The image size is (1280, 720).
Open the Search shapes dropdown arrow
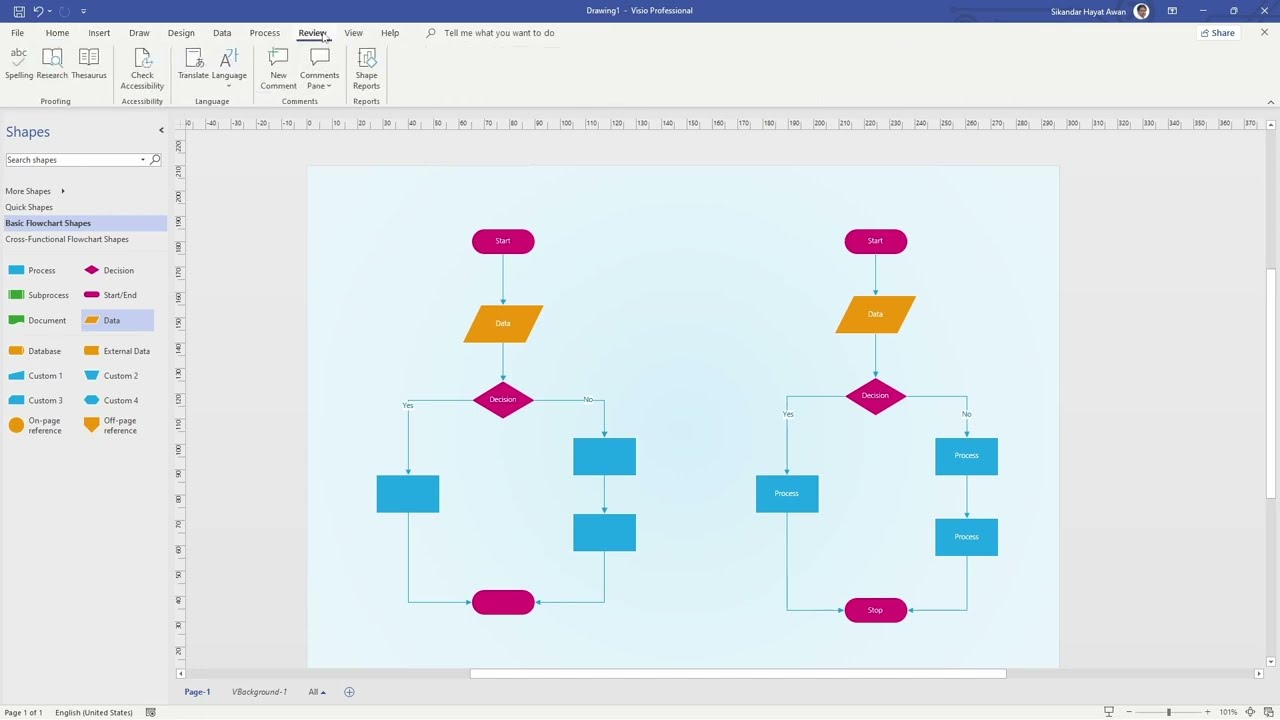click(x=143, y=160)
